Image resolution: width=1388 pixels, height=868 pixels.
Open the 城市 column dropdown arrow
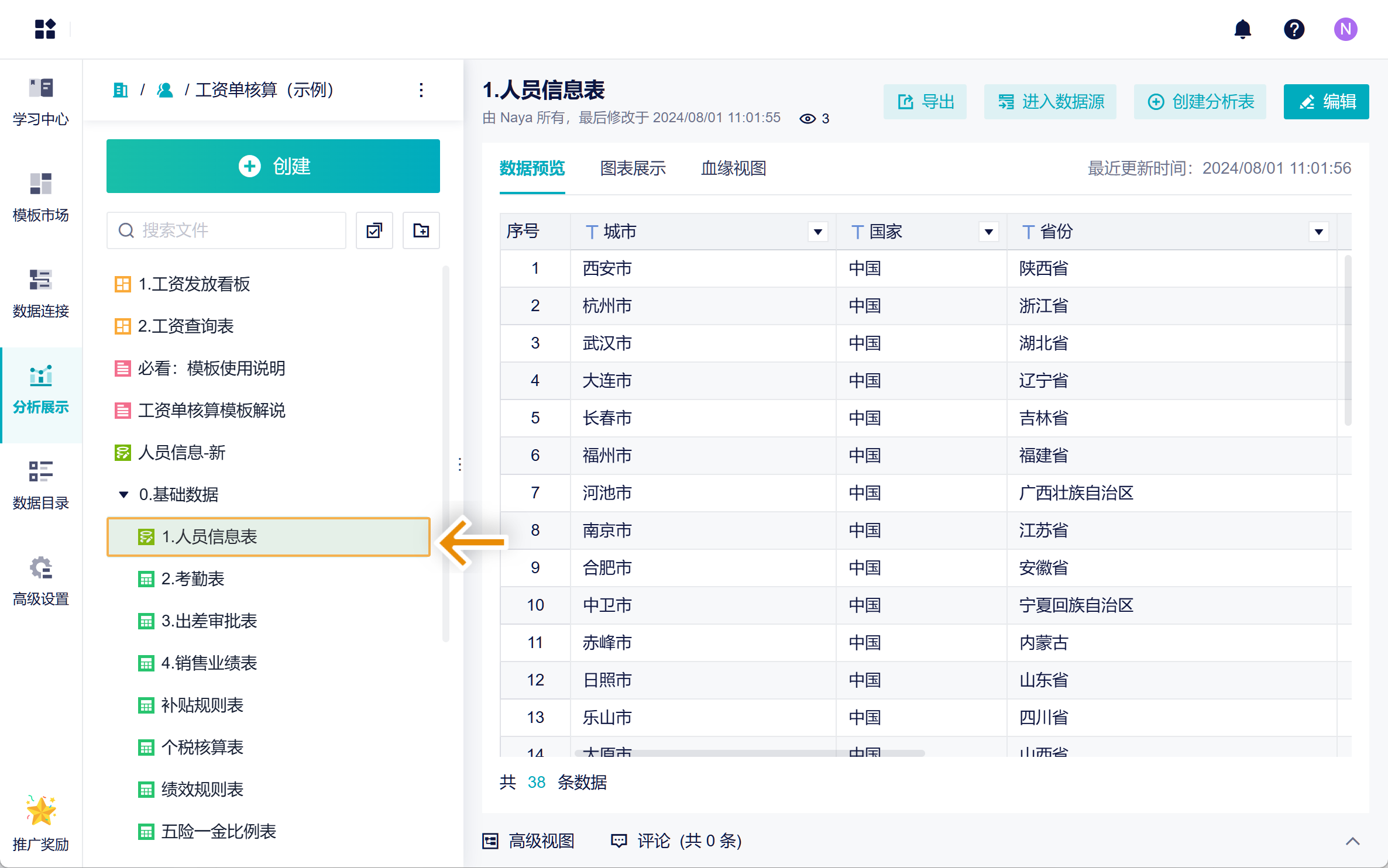point(817,232)
